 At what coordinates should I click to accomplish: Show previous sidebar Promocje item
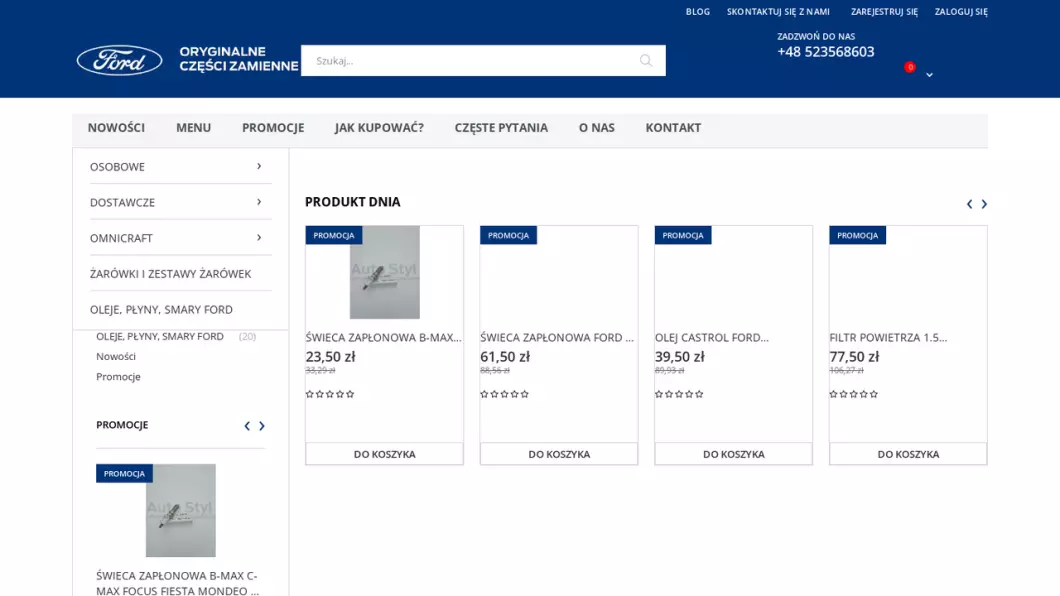pos(247,426)
